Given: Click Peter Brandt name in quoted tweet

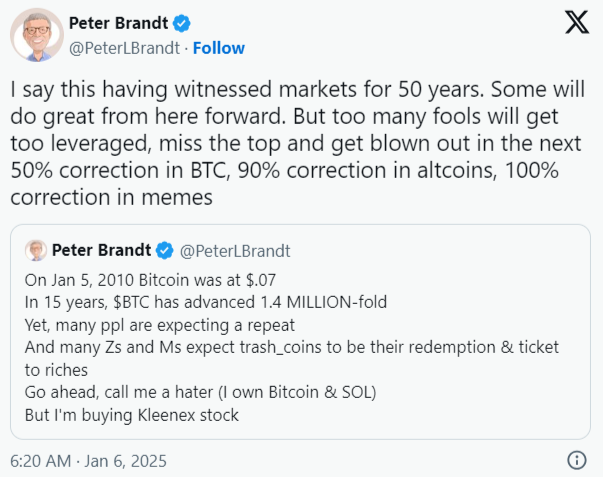Looking at the screenshot, I should click(x=103, y=250).
